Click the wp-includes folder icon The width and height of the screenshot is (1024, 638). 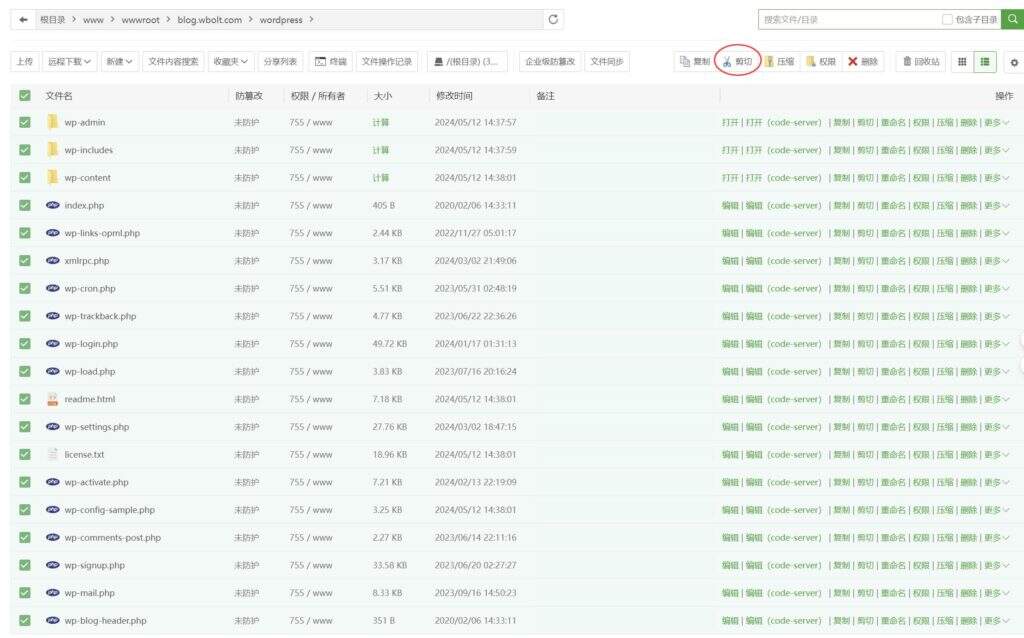pyautogui.click(x=52, y=150)
